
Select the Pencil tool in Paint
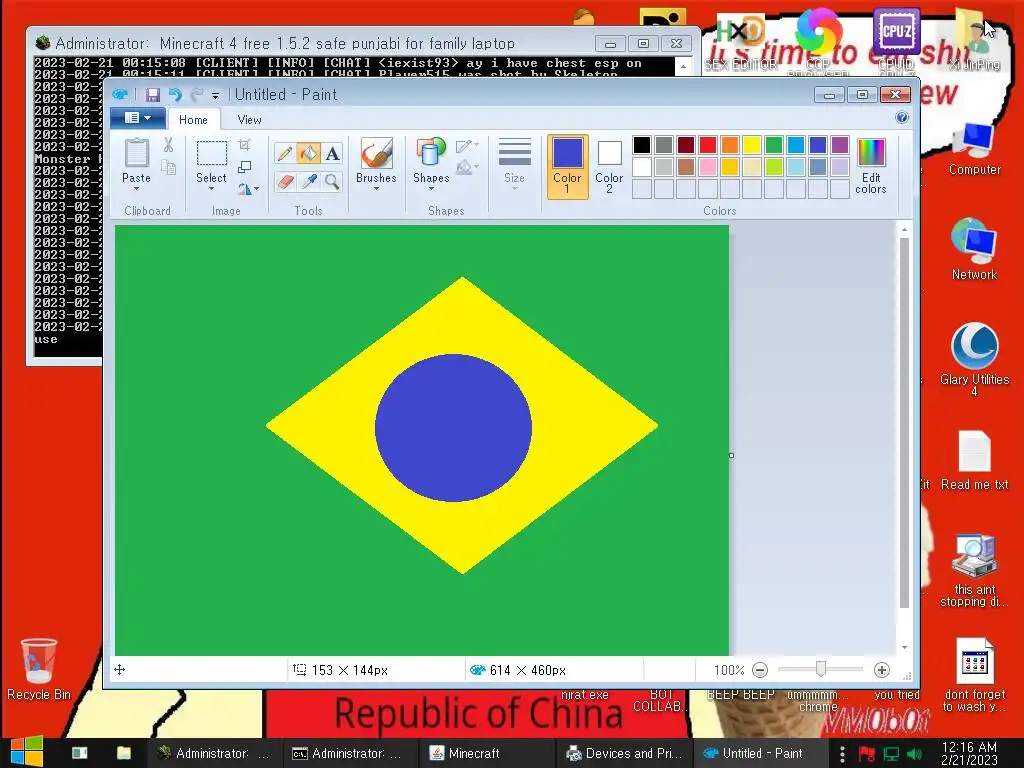coord(284,153)
